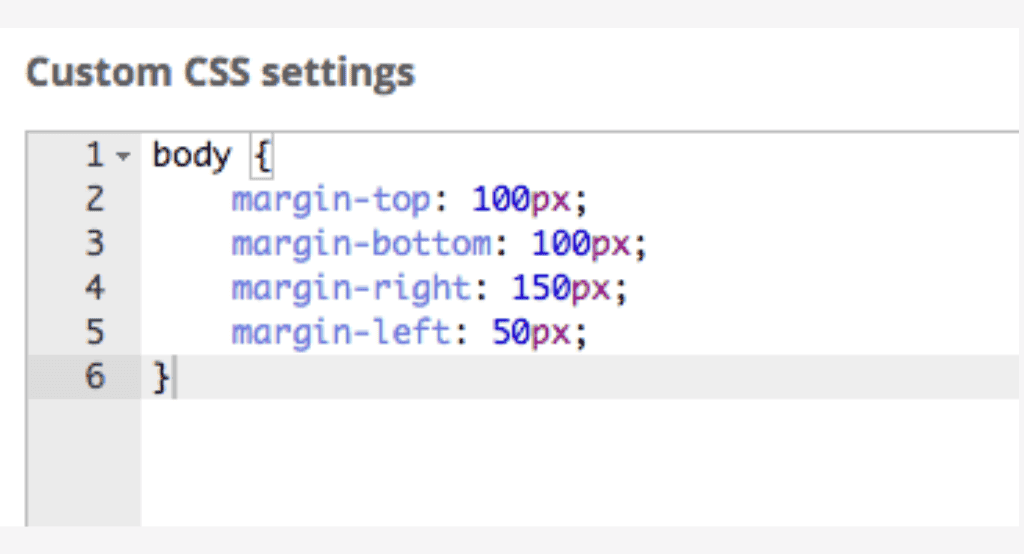This screenshot has width=1024, height=554.
Task: Select line number 1 in gutter
Action: pyautogui.click(x=95, y=155)
